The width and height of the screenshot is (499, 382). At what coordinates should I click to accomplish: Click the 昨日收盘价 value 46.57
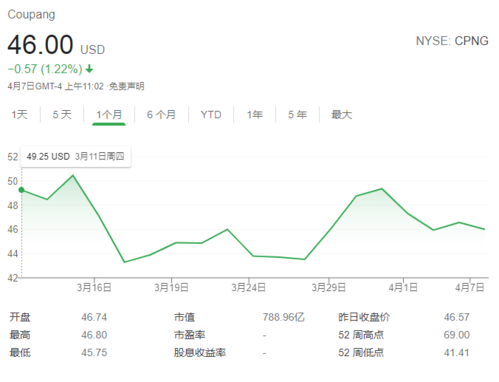click(x=457, y=317)
